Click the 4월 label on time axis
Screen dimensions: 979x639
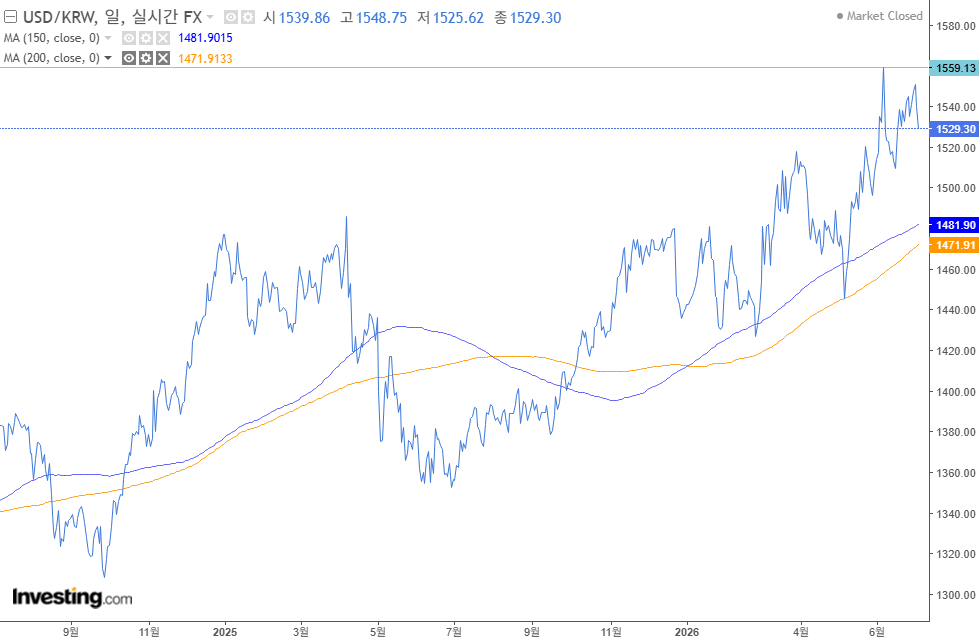pos(801,632)
